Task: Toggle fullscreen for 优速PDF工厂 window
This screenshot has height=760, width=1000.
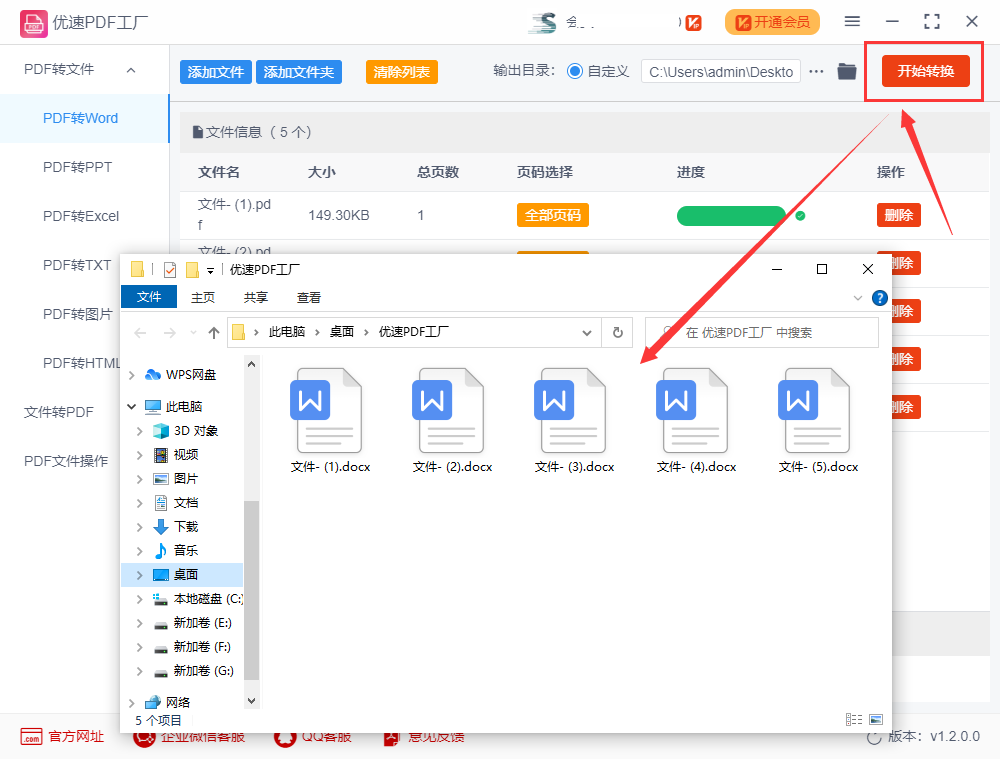Action: pos(932,22)
